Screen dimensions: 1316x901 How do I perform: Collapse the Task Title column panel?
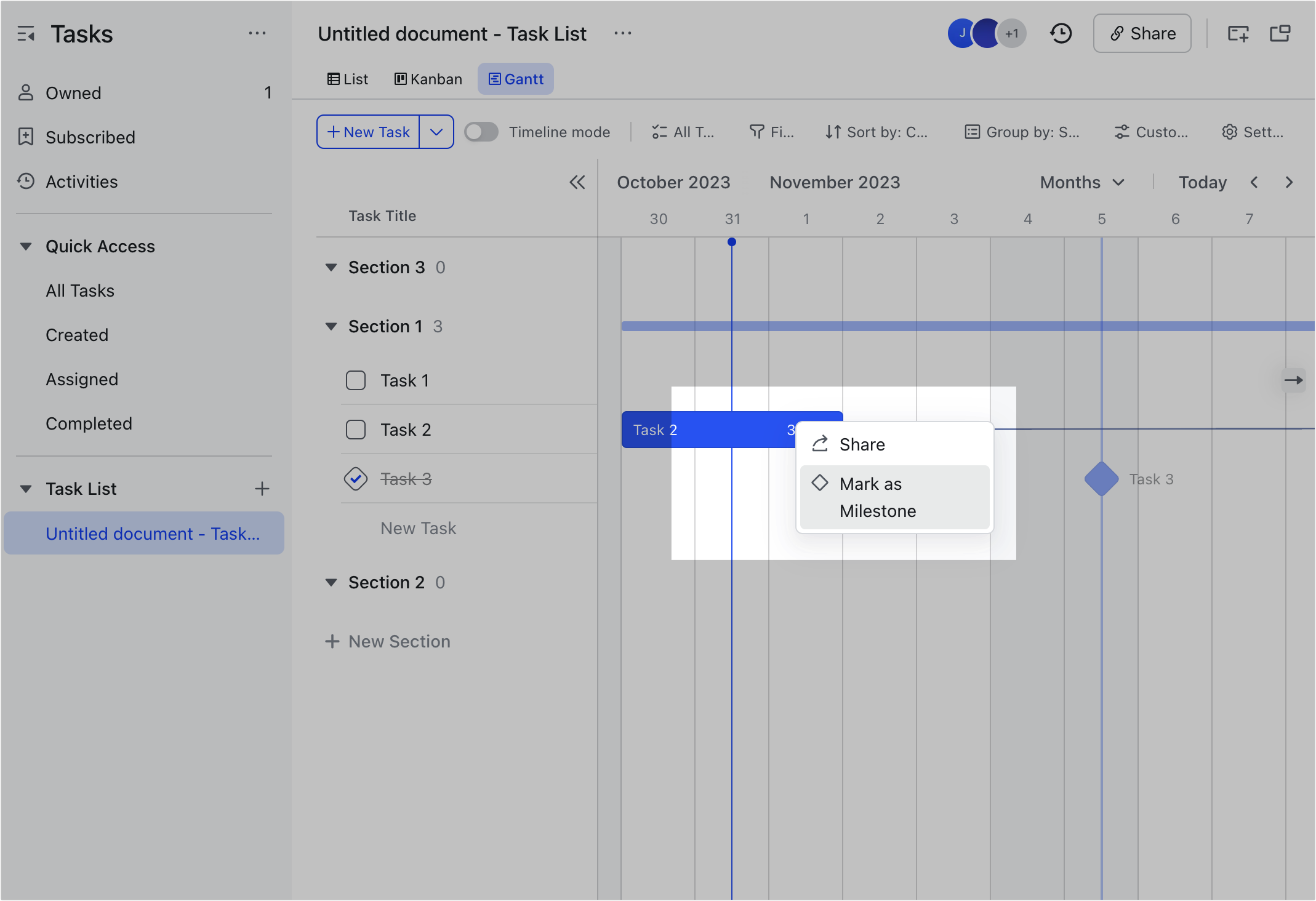point(577,182)
